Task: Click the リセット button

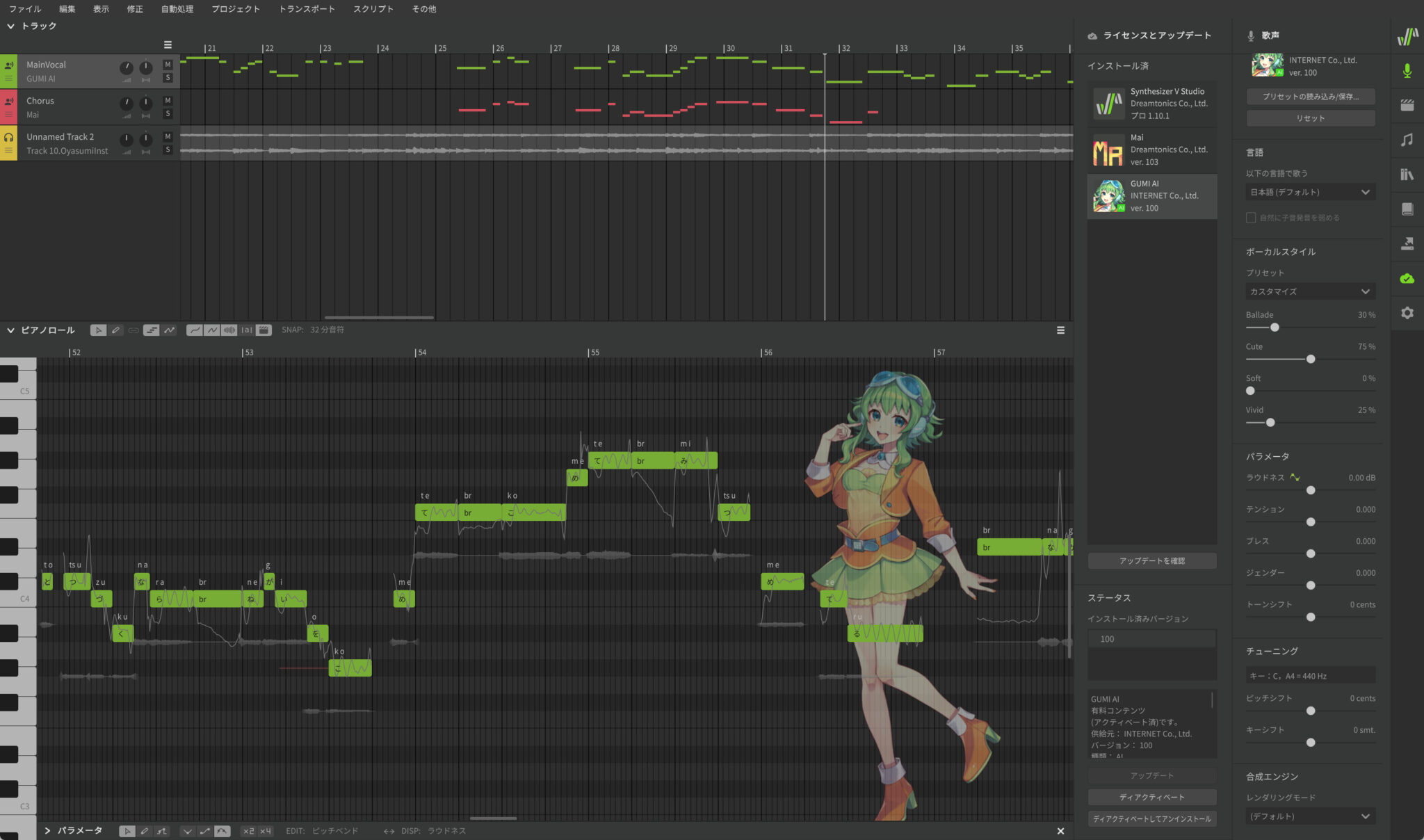Action: click(x=1310, y=118)
